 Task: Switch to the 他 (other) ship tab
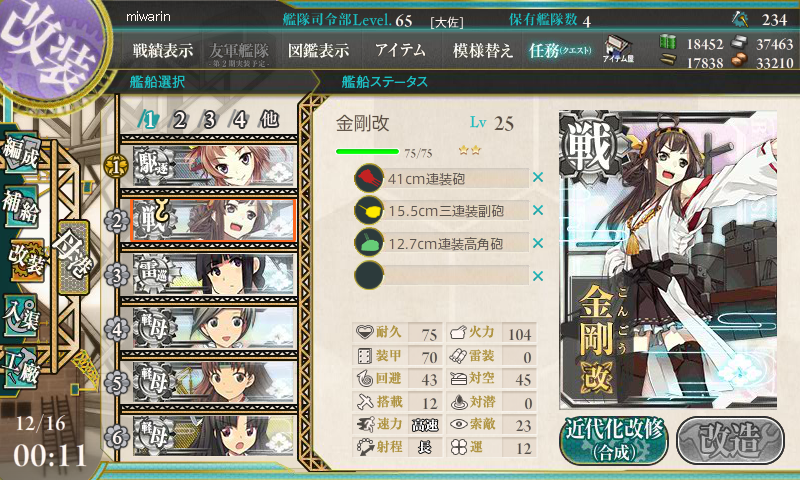coord(269,120)
